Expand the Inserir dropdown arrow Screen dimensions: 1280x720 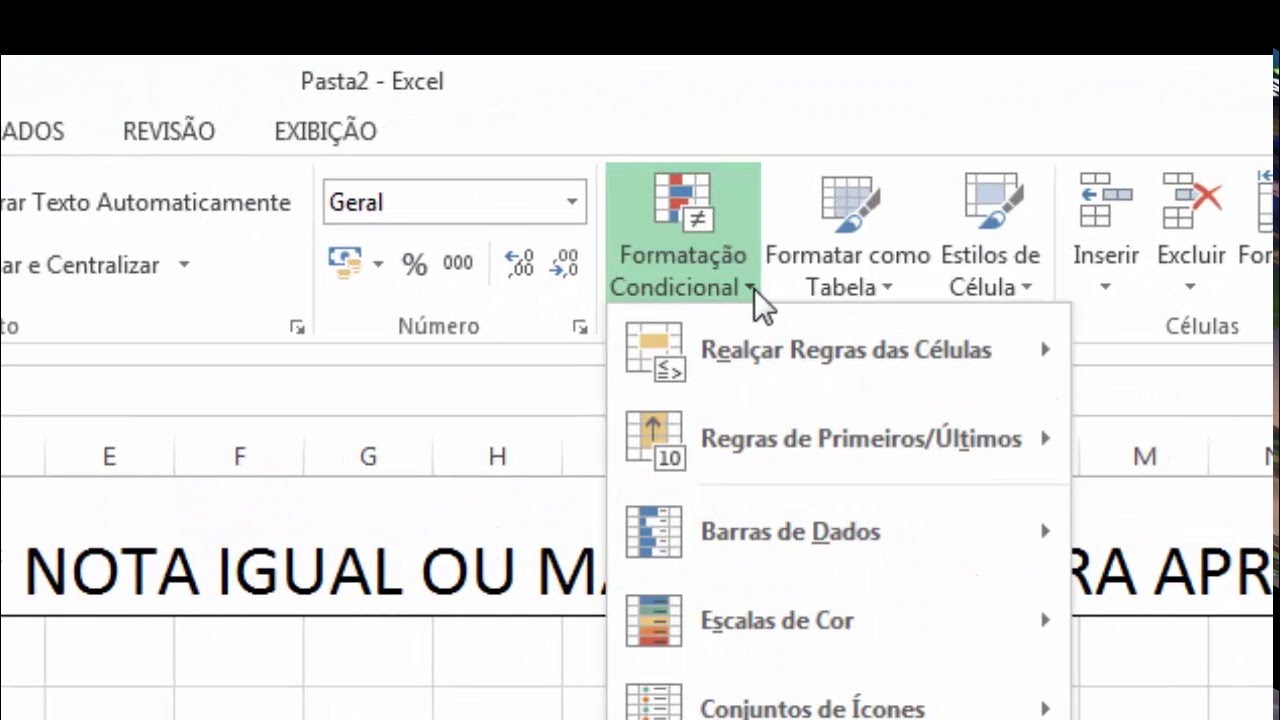coord(1106,287)
